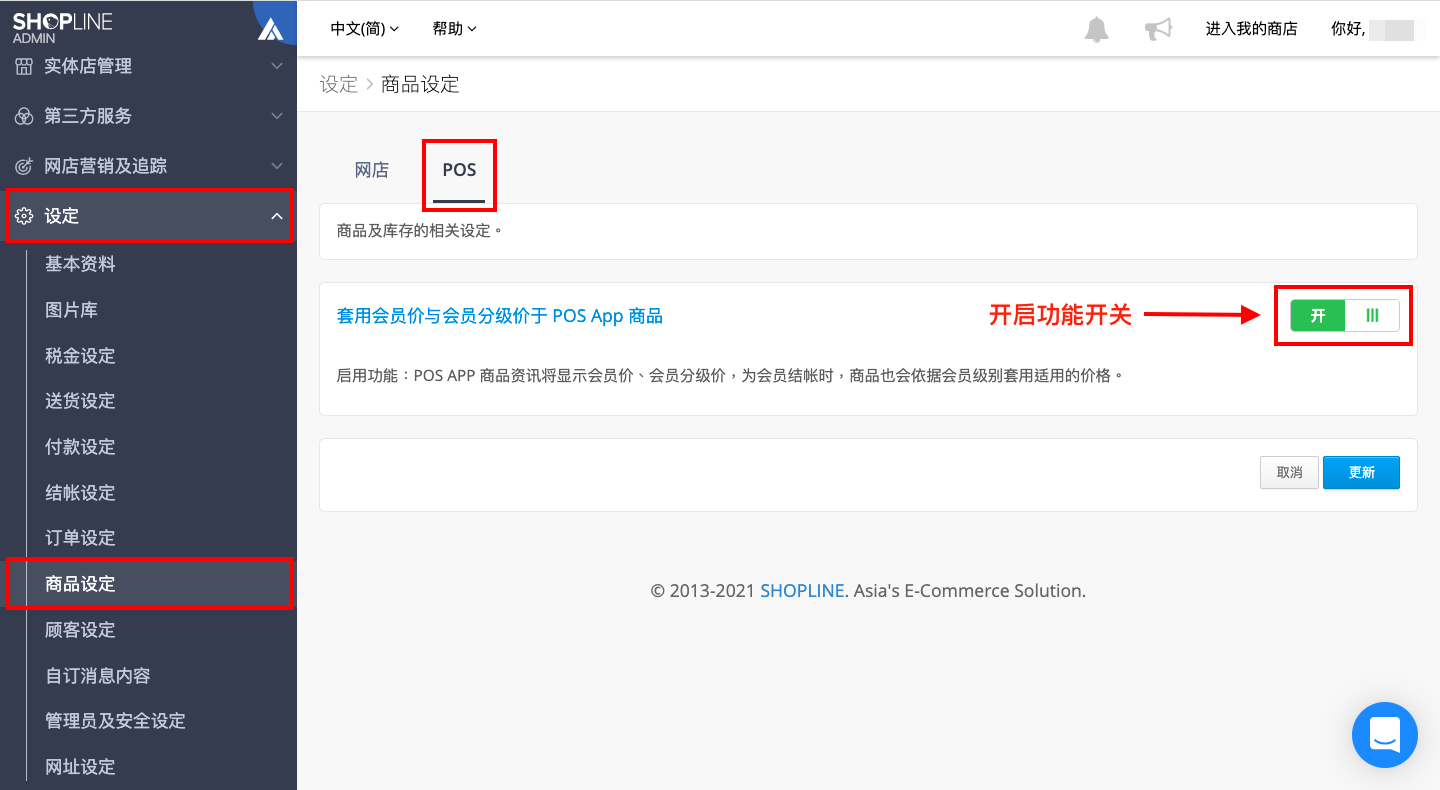Open the announcements megaphone icon

coord(1158,29)
